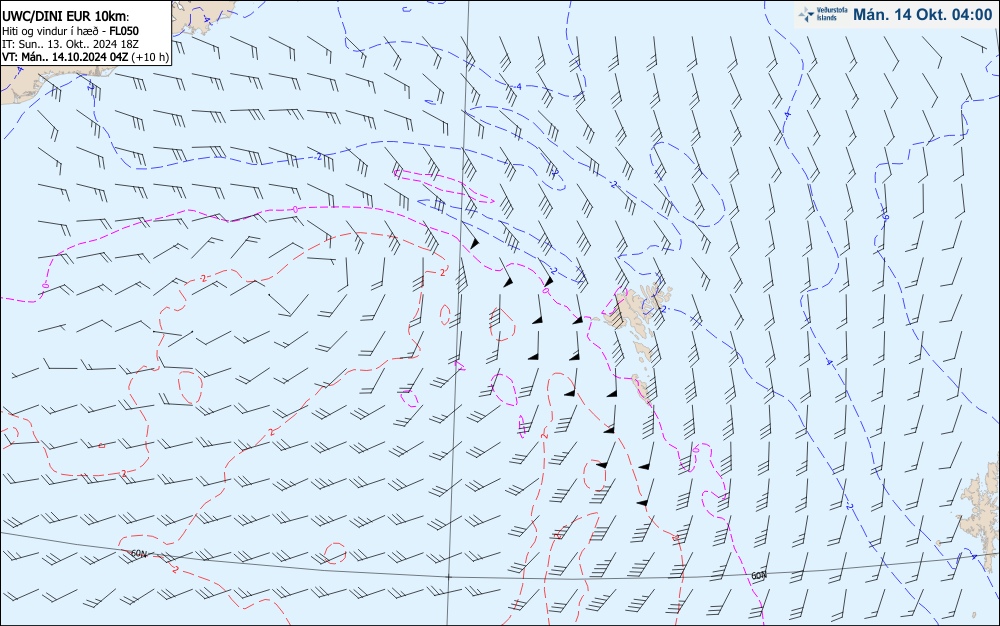This screenshot has height=626, width=1000.
Task: Select the 'Hiti og vindur í hæð - FL050' line
Action: click(70, 31)
